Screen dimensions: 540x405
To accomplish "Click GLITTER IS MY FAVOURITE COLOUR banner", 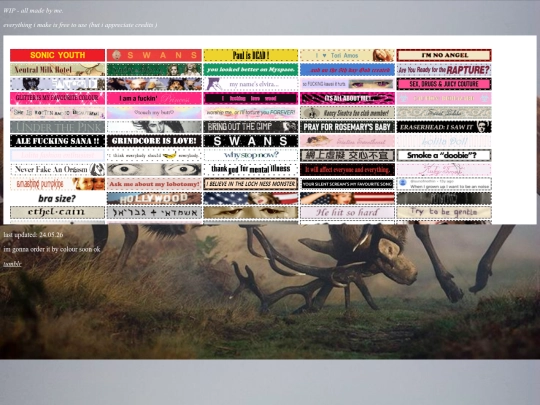I will coord(58,98).
